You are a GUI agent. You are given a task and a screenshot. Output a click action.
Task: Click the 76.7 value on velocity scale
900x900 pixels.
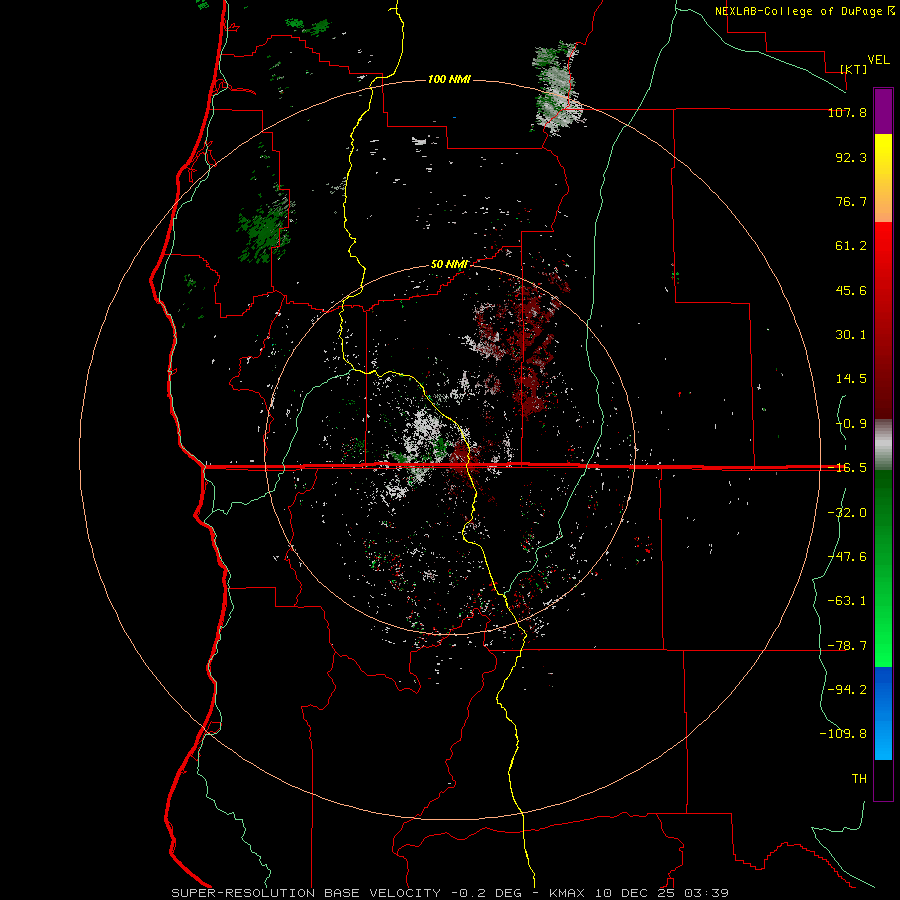(x=851, y=201)
